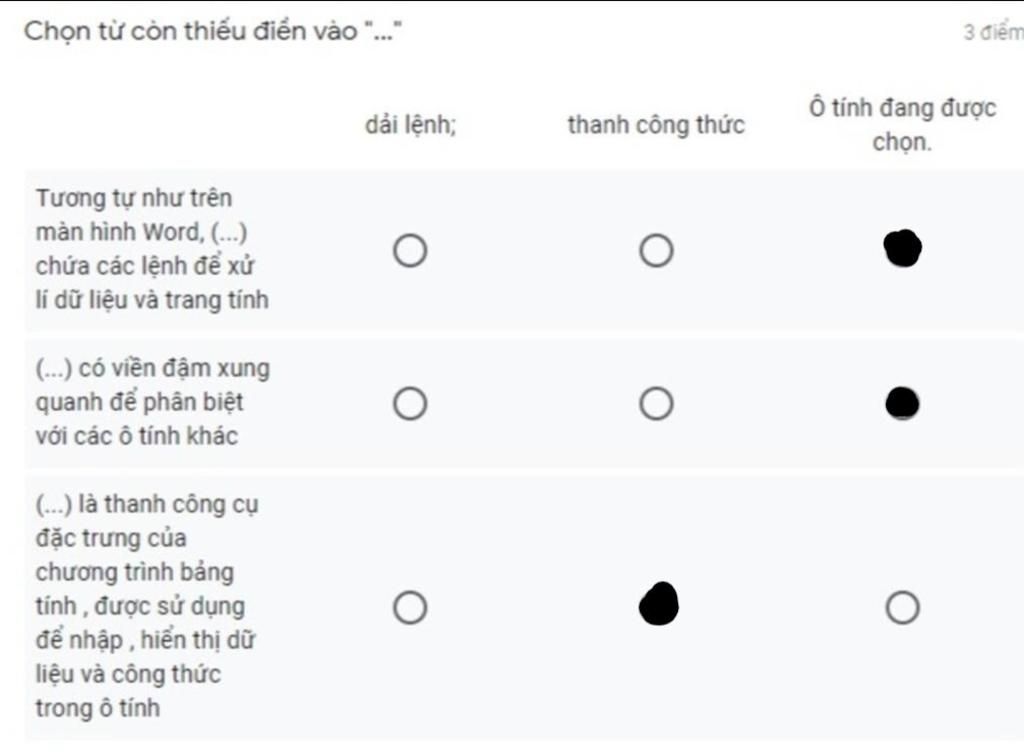Click the 'Ô tính đang được chọn.' column header

902,124
